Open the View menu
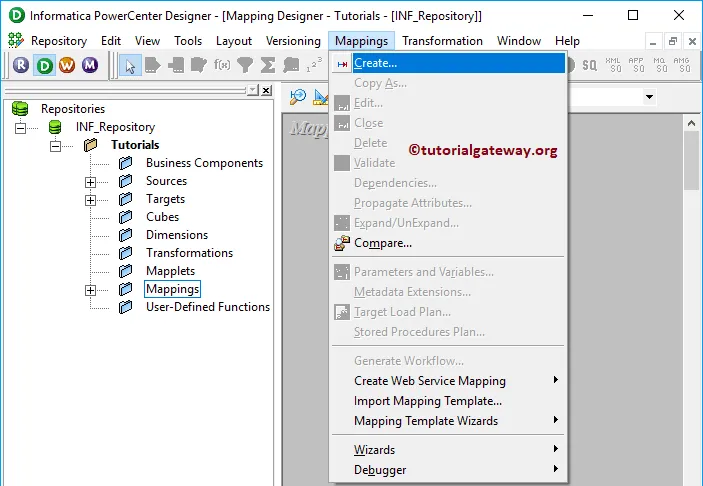 147,41
